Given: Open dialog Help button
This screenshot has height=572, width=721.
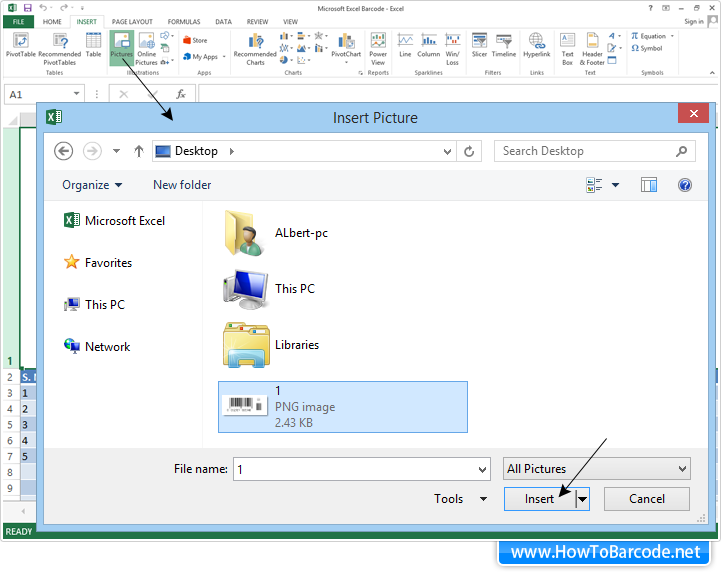Looking at the screenshot, I should [x=685, y=185].
